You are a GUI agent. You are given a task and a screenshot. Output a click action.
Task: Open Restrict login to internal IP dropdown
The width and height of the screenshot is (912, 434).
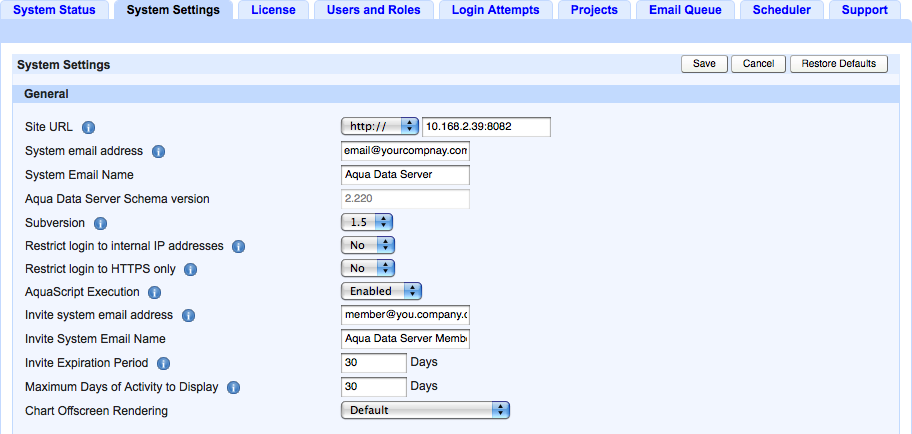pyautogui.click(x=368, y=245)
